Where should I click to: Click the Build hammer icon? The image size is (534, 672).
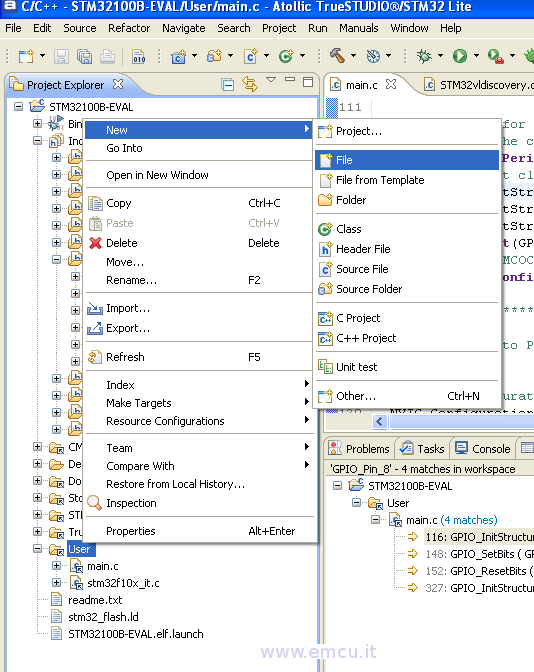click(x=337, y=56)
